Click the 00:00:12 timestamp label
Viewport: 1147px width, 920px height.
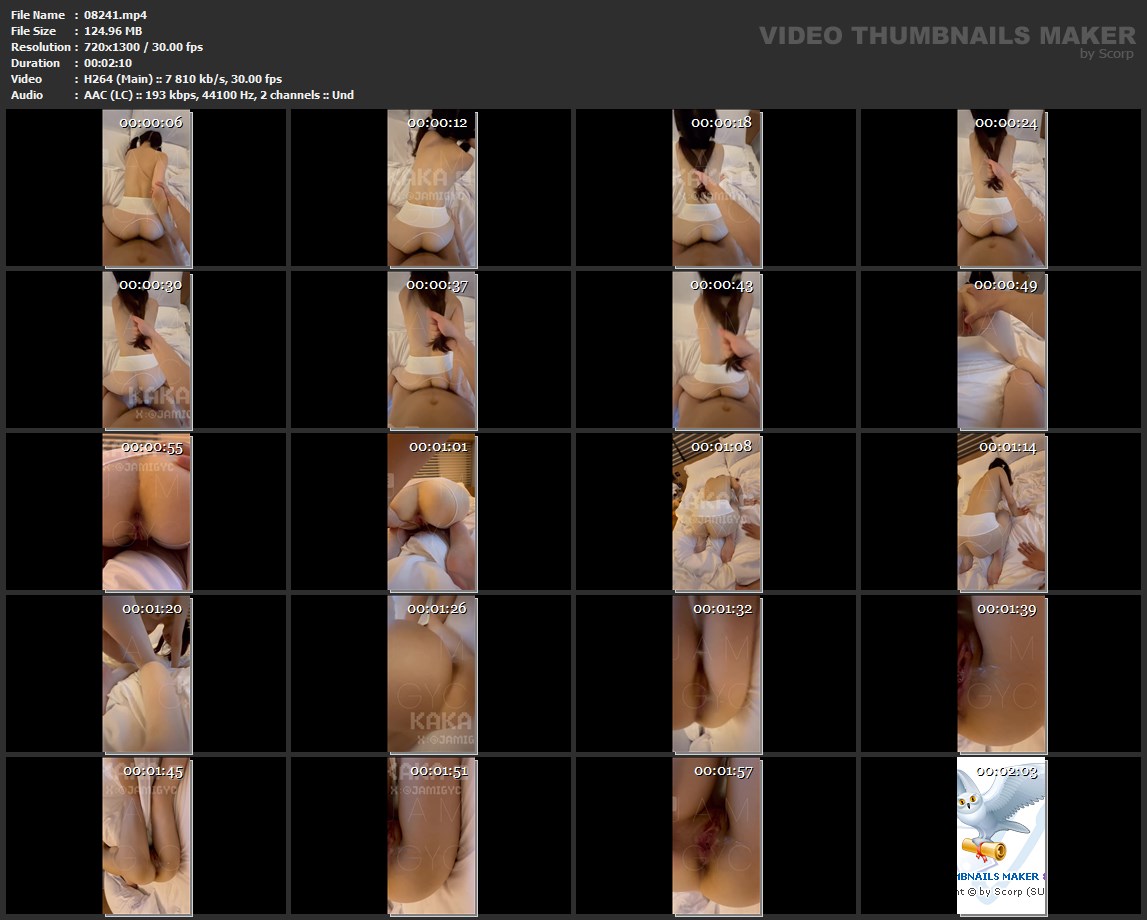pos(437,122)
